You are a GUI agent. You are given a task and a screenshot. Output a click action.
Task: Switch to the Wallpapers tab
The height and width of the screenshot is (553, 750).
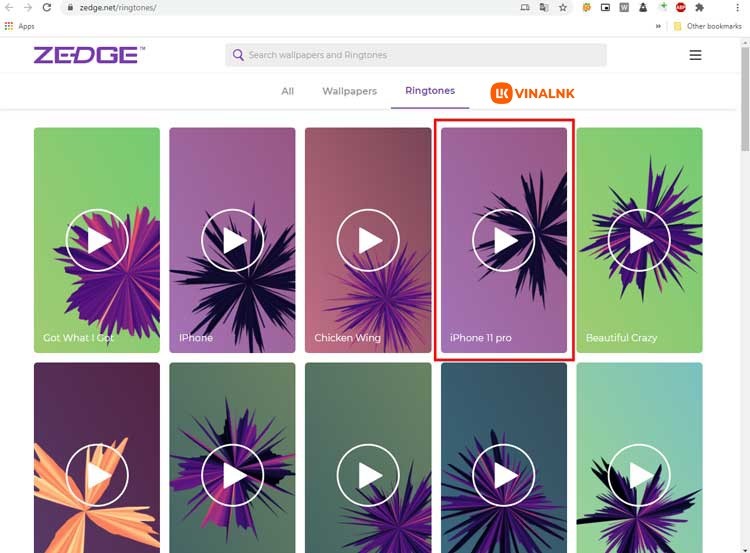pos(349,91)
